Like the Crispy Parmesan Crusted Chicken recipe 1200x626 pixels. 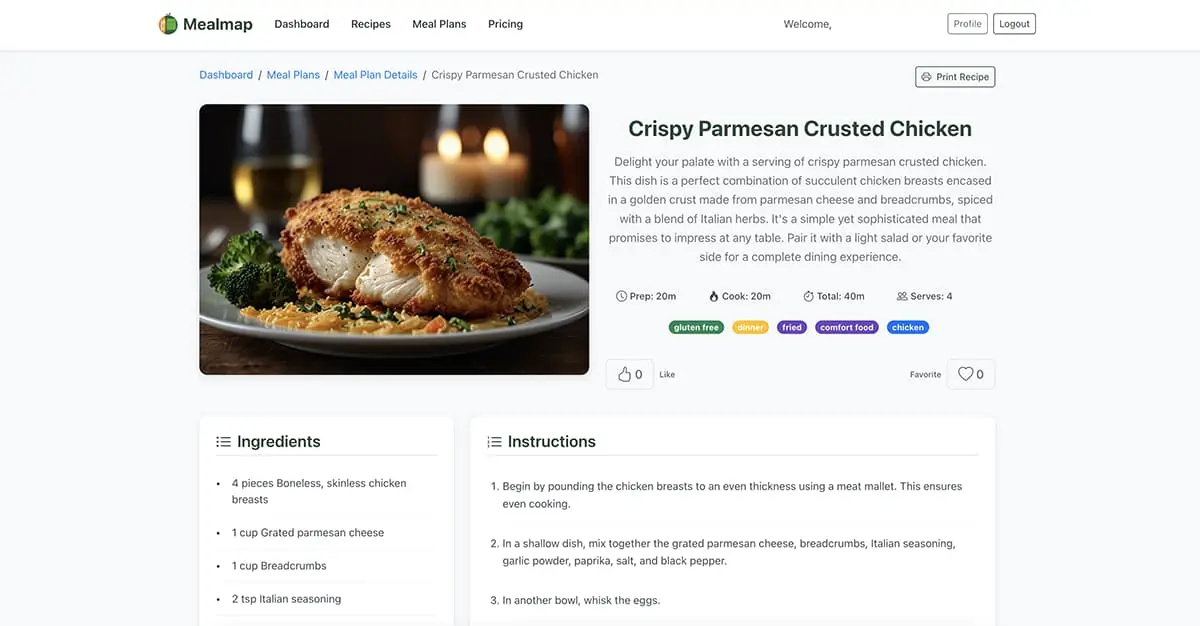[629, 373]
